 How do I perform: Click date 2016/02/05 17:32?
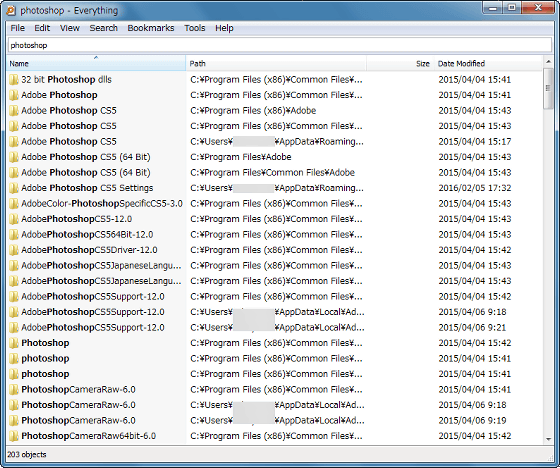coord(475,188)
